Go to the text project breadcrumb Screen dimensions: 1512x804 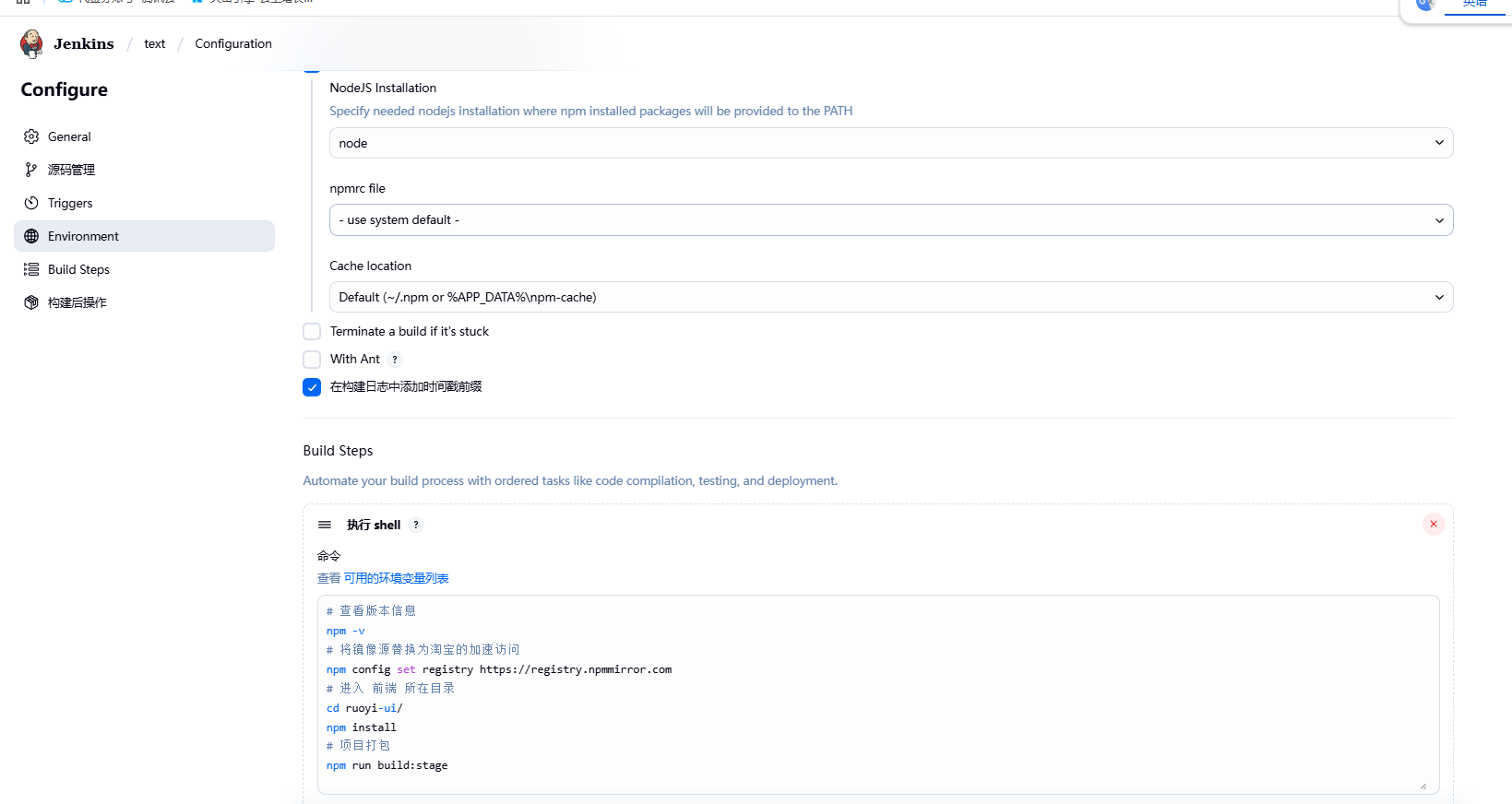154,43
